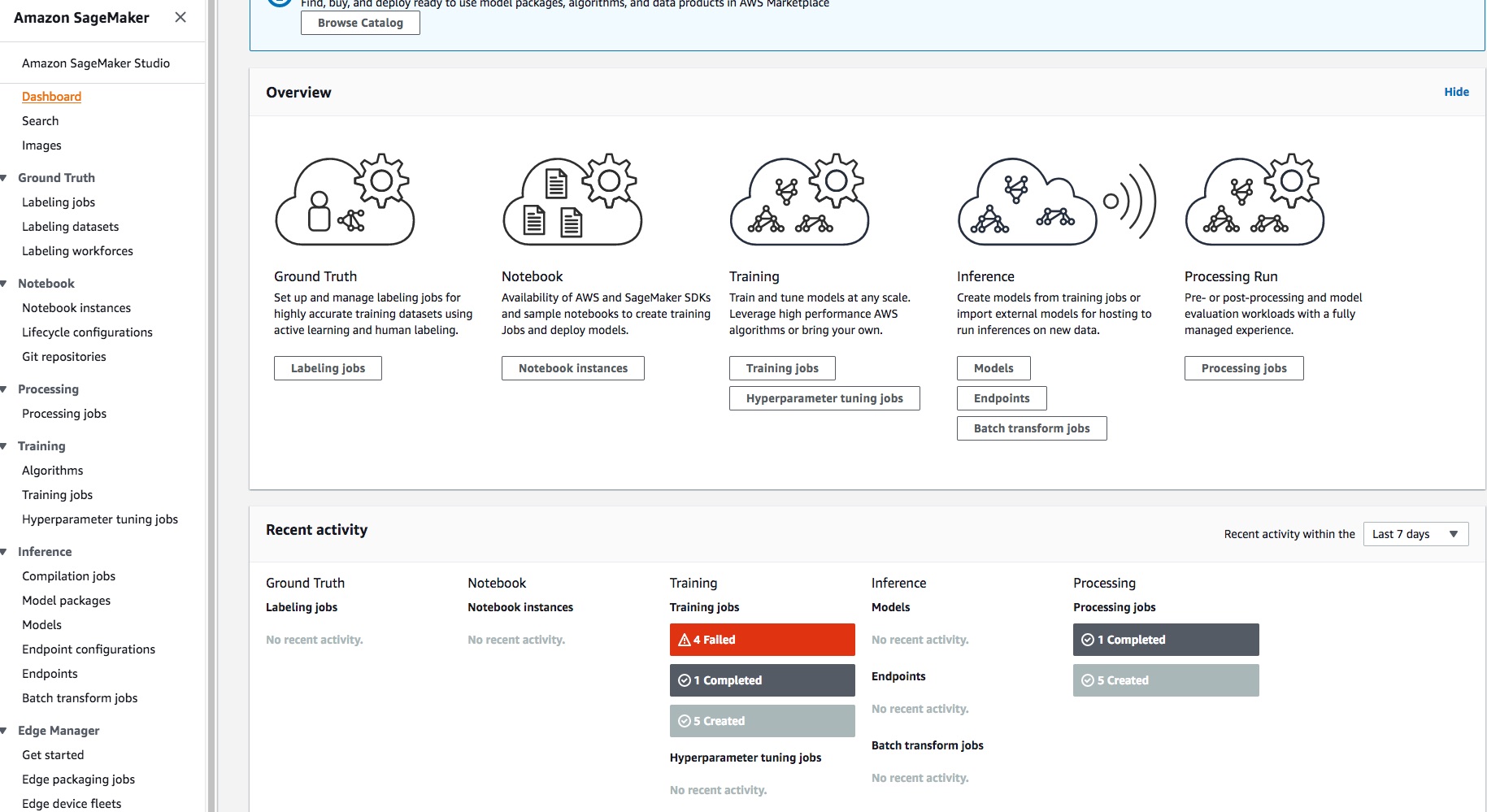Collapse the Processing sidebar section
1487x812 pixels.
(x=4, y=389)
